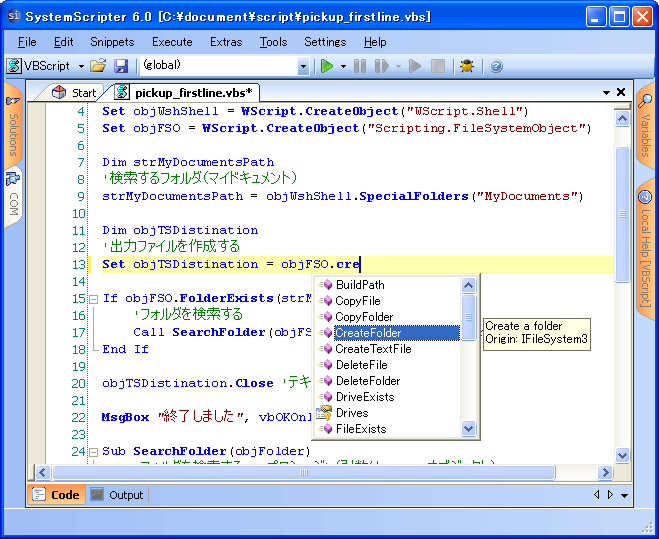This screenshot has height=539, width=659.
Task: Switch to the Start tab
Action: (x=75, y=92)
